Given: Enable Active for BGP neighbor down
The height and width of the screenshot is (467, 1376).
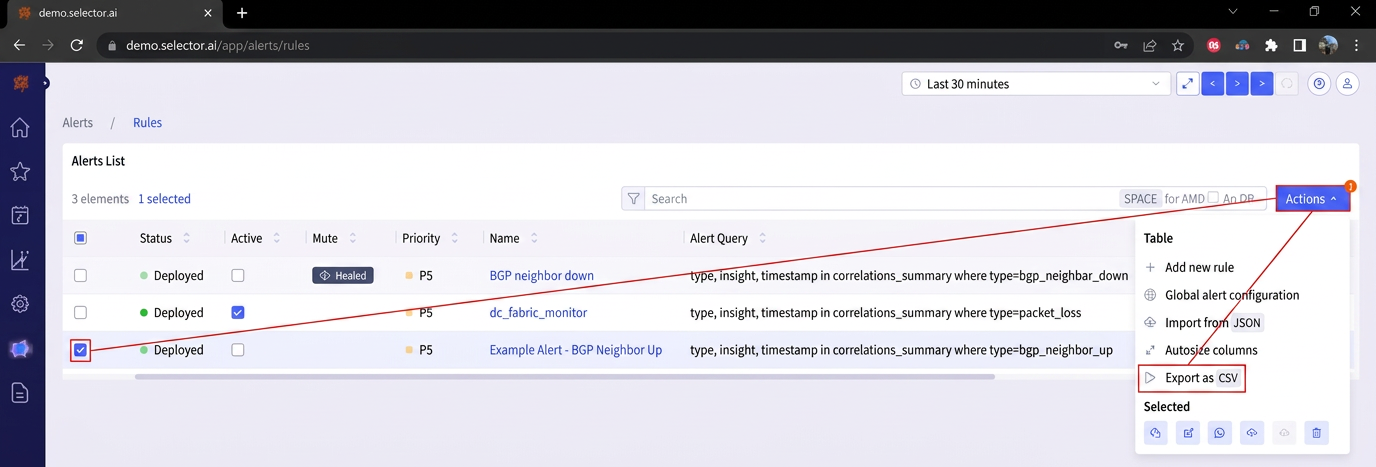Looking at the screenshot, I should click(x=238, y=275).
